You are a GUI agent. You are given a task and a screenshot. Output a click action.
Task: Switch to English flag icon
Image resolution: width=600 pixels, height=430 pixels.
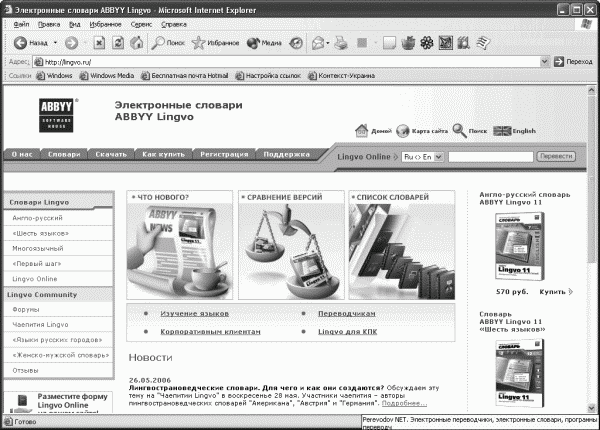[502, 131]
